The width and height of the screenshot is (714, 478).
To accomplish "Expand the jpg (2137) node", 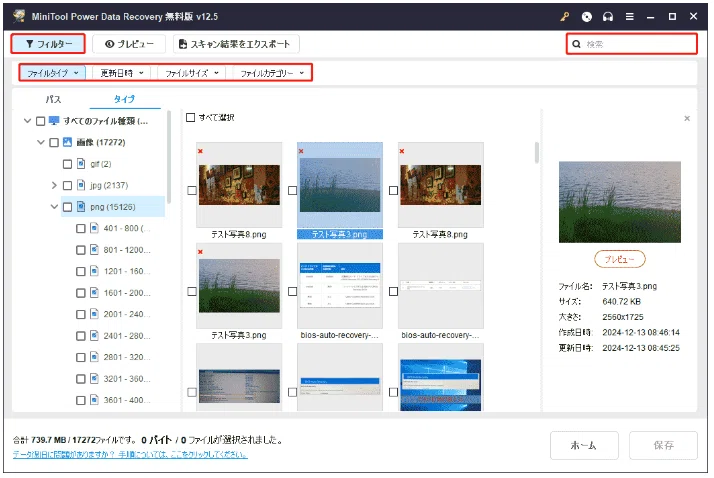I will coord(54,185).
